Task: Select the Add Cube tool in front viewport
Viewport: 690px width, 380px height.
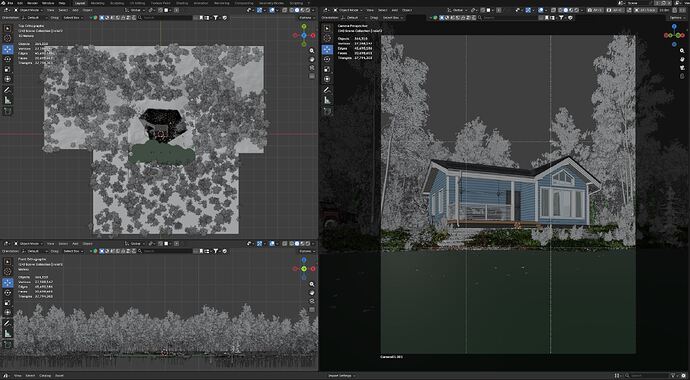Action: [x=7, y=344]
